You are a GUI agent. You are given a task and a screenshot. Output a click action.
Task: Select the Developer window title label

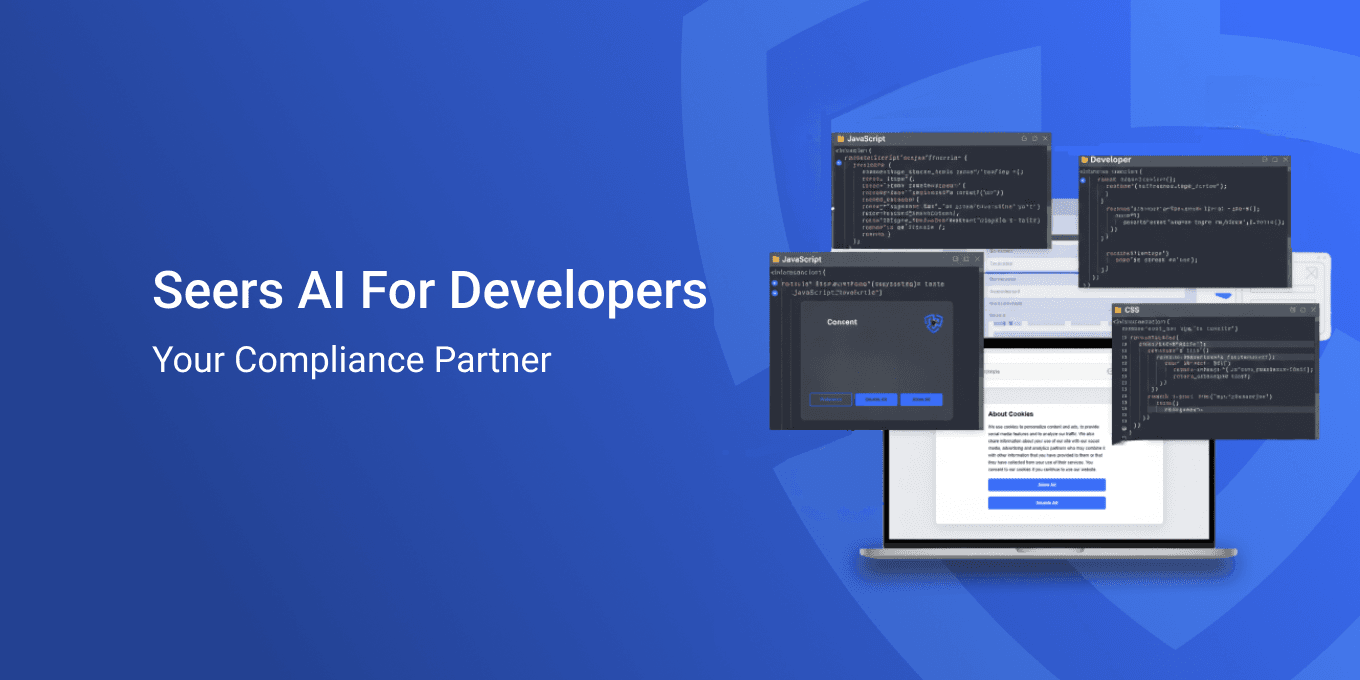click(1110, 160)
